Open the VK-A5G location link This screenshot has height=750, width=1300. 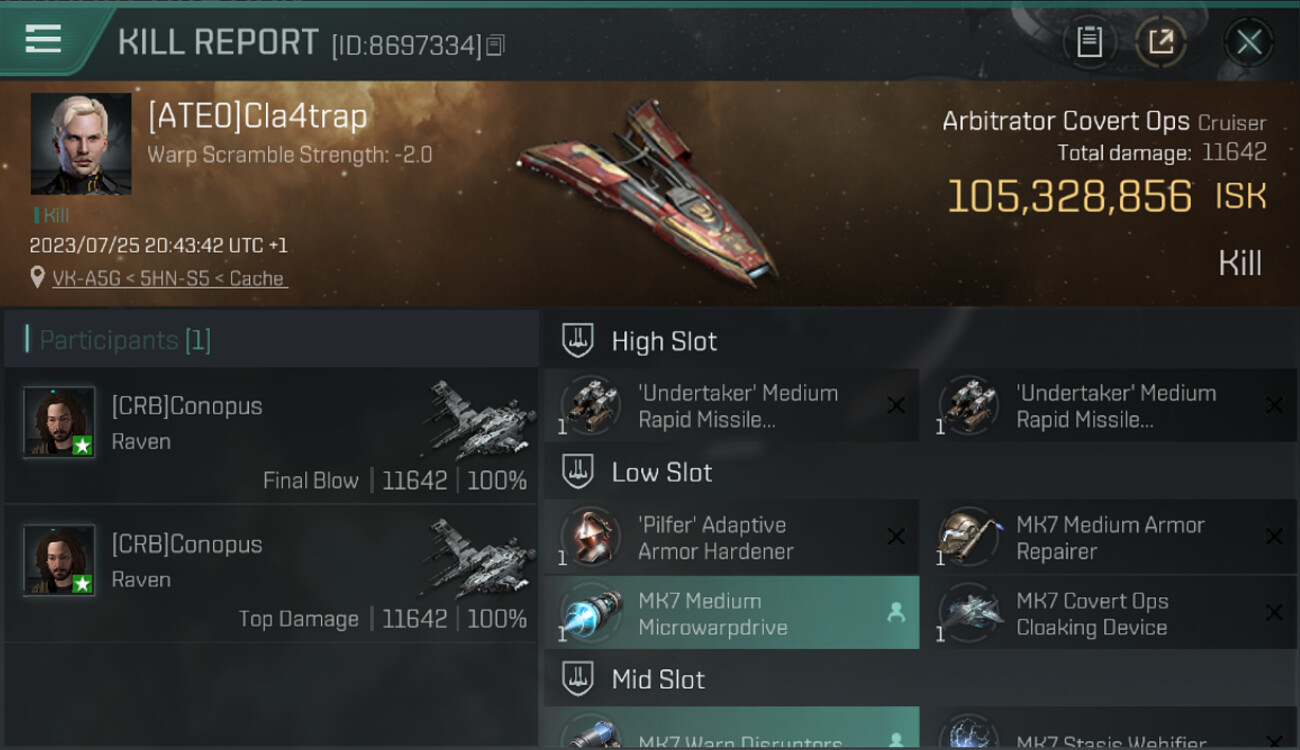169,278
